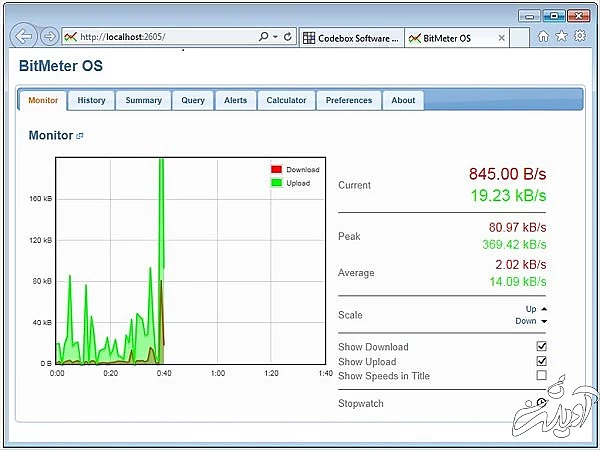Open the browser Home icon
The image size is (600, 450).
[543, 36]
